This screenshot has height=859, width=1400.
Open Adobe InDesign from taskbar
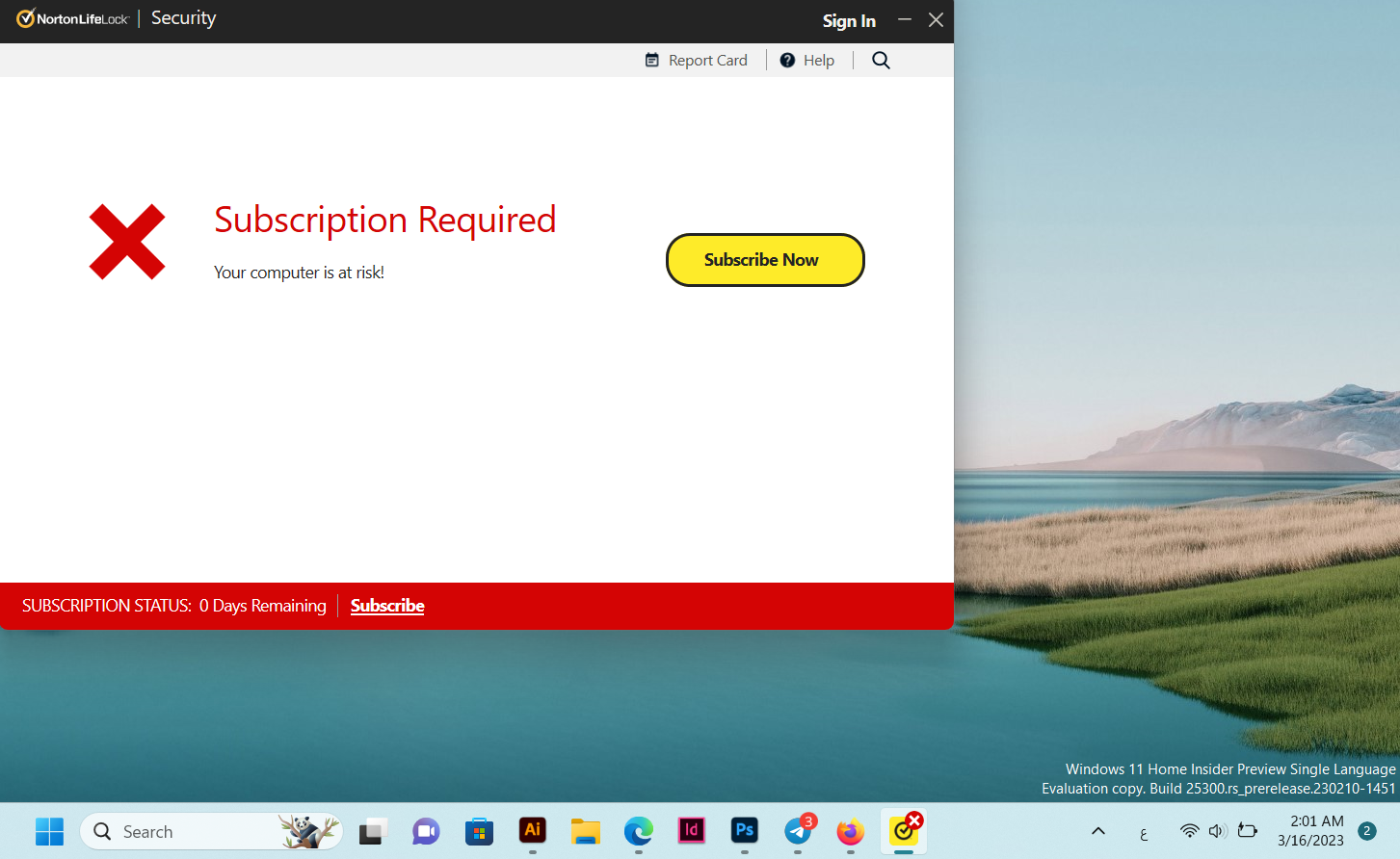pos(691,830)
